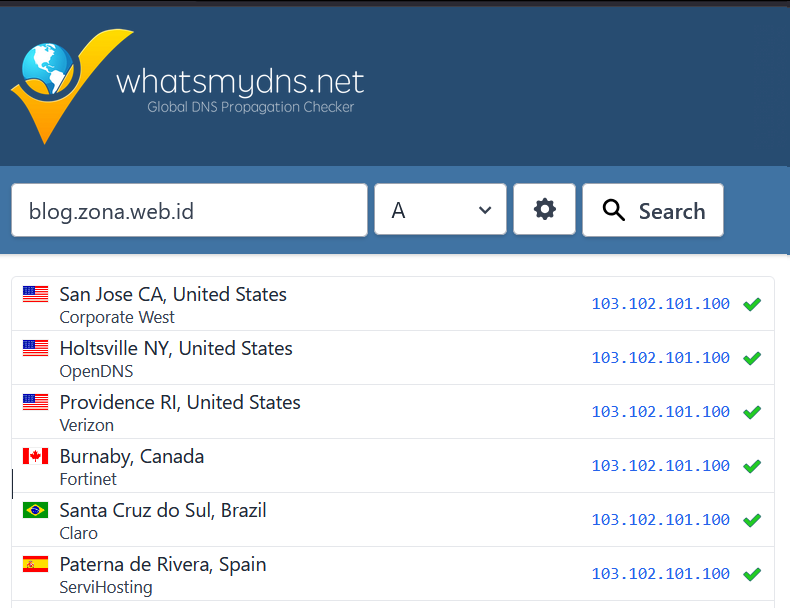Open the IP 103.102.101.100 for Paterna de Rivera
The height and width of the screenshot is (608, 790).
pyautogui.click(x=661, y=573)
